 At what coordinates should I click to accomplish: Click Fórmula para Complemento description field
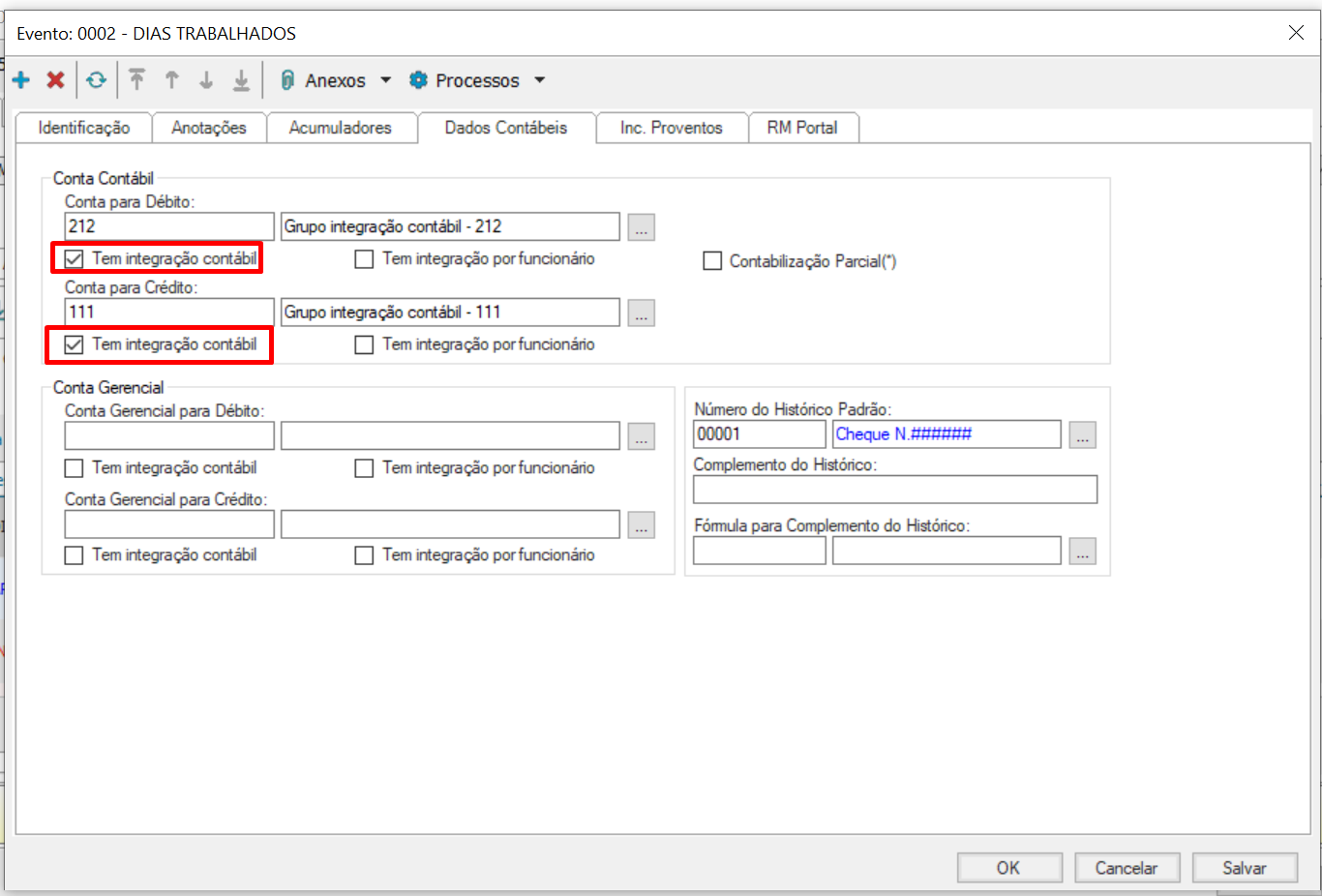pyautogui.click(x=946, y=551)
